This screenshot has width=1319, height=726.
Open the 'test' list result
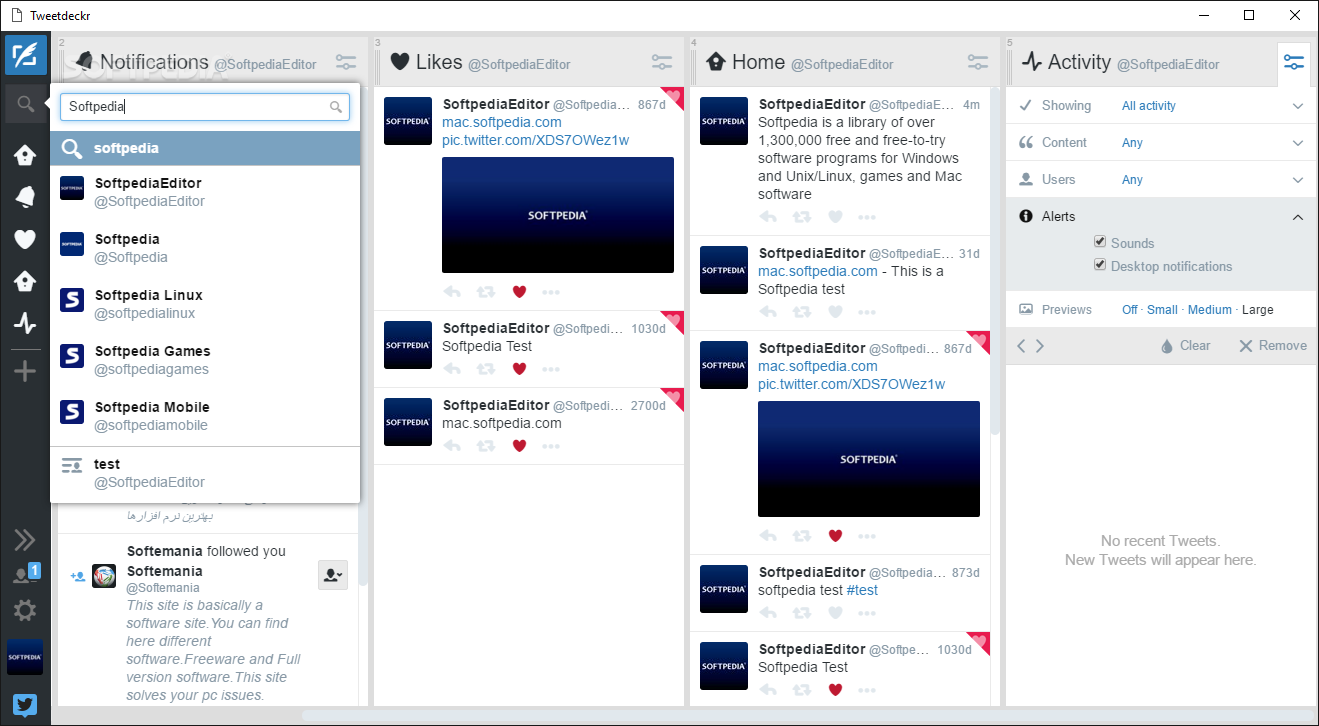205,473
